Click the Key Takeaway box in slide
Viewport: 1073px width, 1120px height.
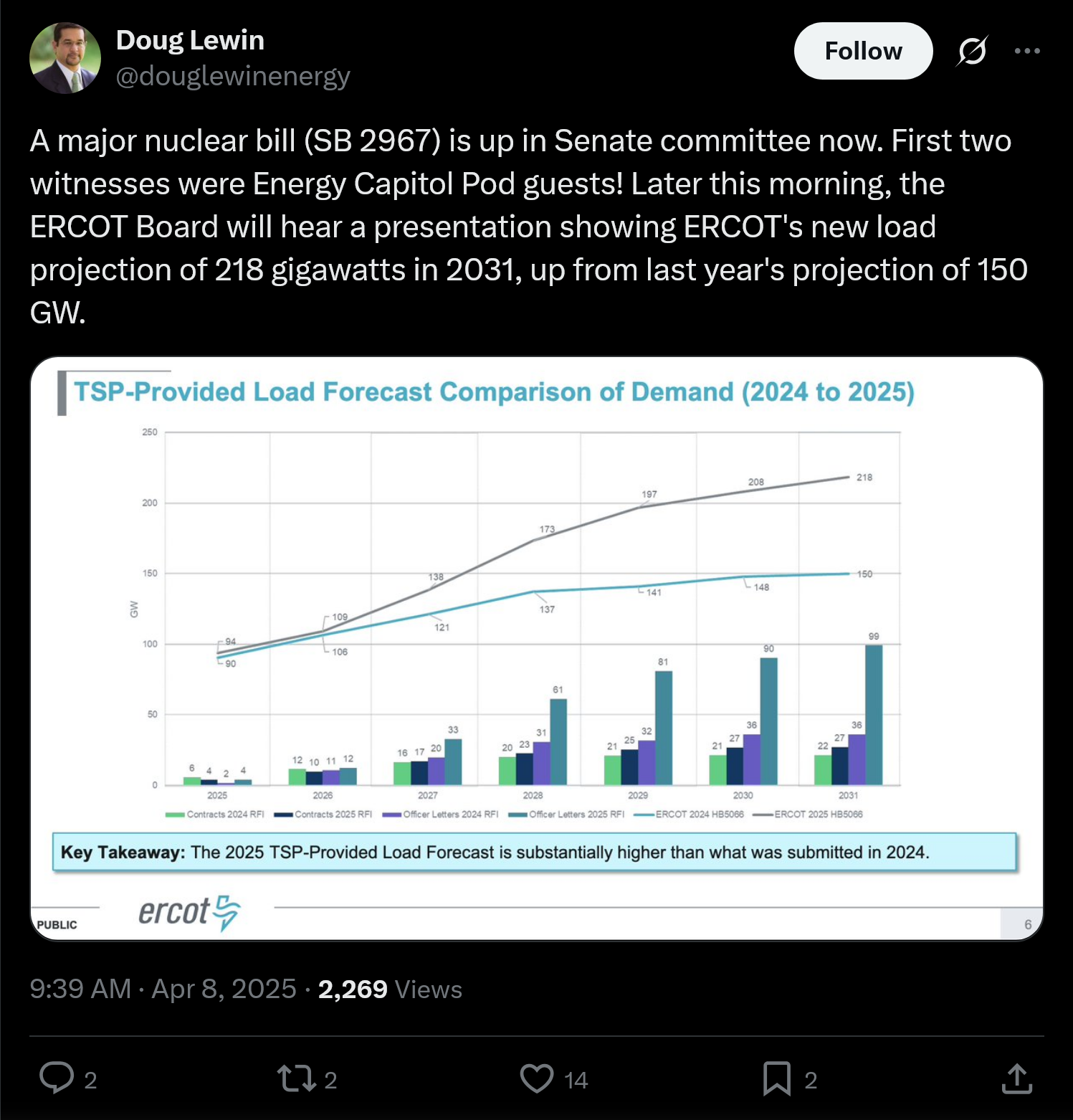(535, 852)
